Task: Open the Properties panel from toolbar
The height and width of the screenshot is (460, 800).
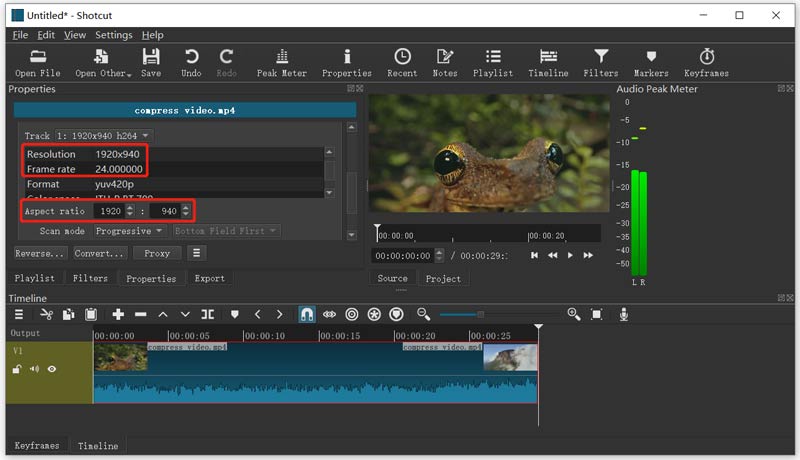Action: pos(347,63)
